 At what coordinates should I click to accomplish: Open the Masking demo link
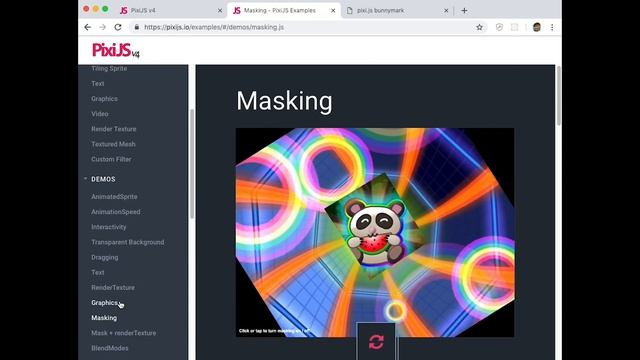tap(104, 318)
